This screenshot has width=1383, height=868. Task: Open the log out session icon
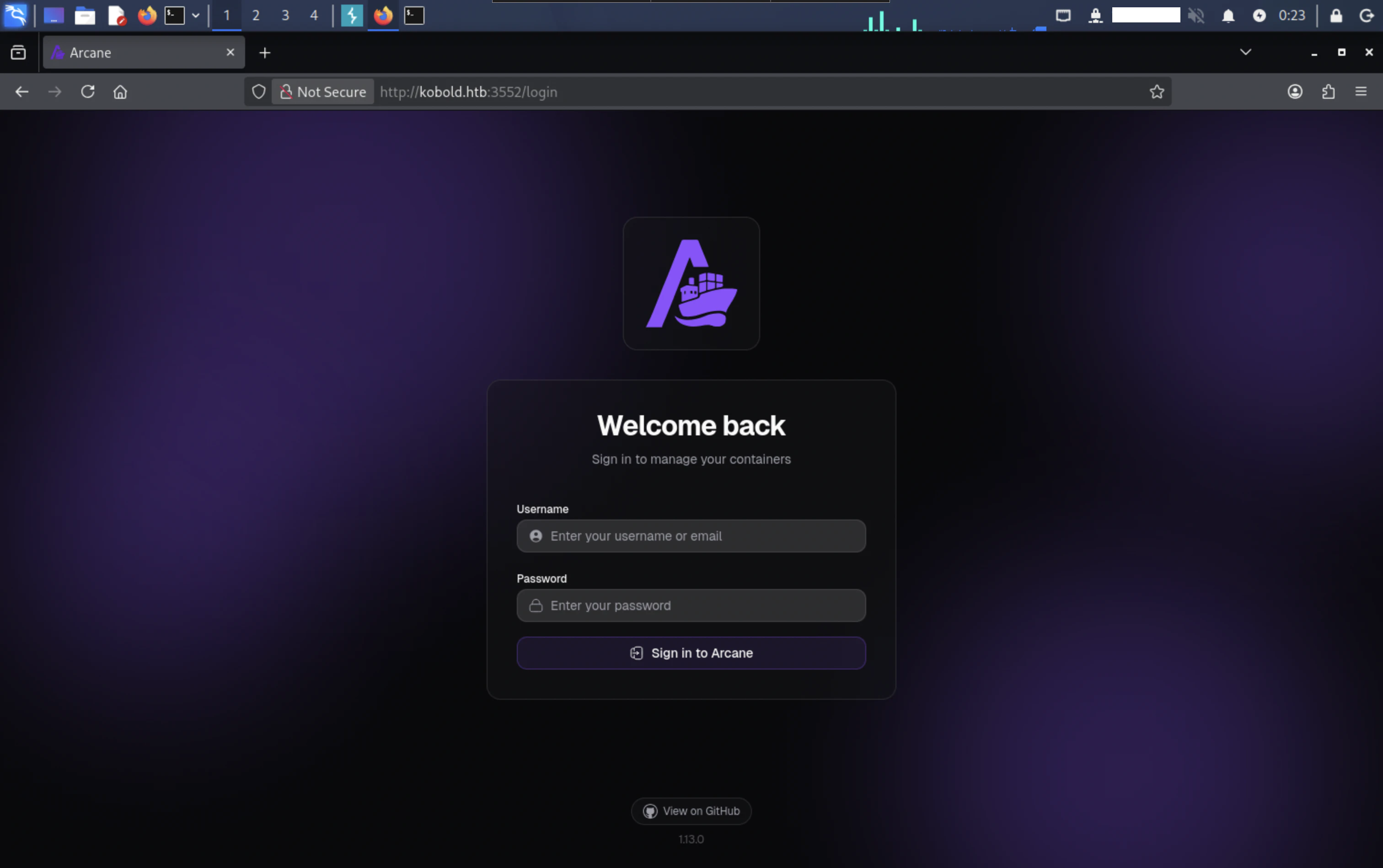(1367, 16)
